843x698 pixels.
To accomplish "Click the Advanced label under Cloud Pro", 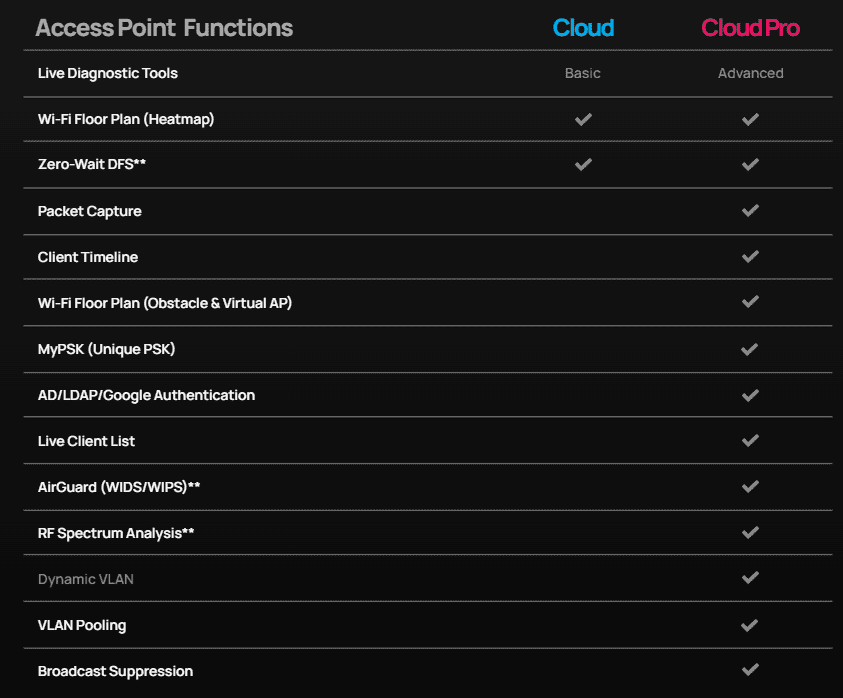I will click(x=750, y=73).
